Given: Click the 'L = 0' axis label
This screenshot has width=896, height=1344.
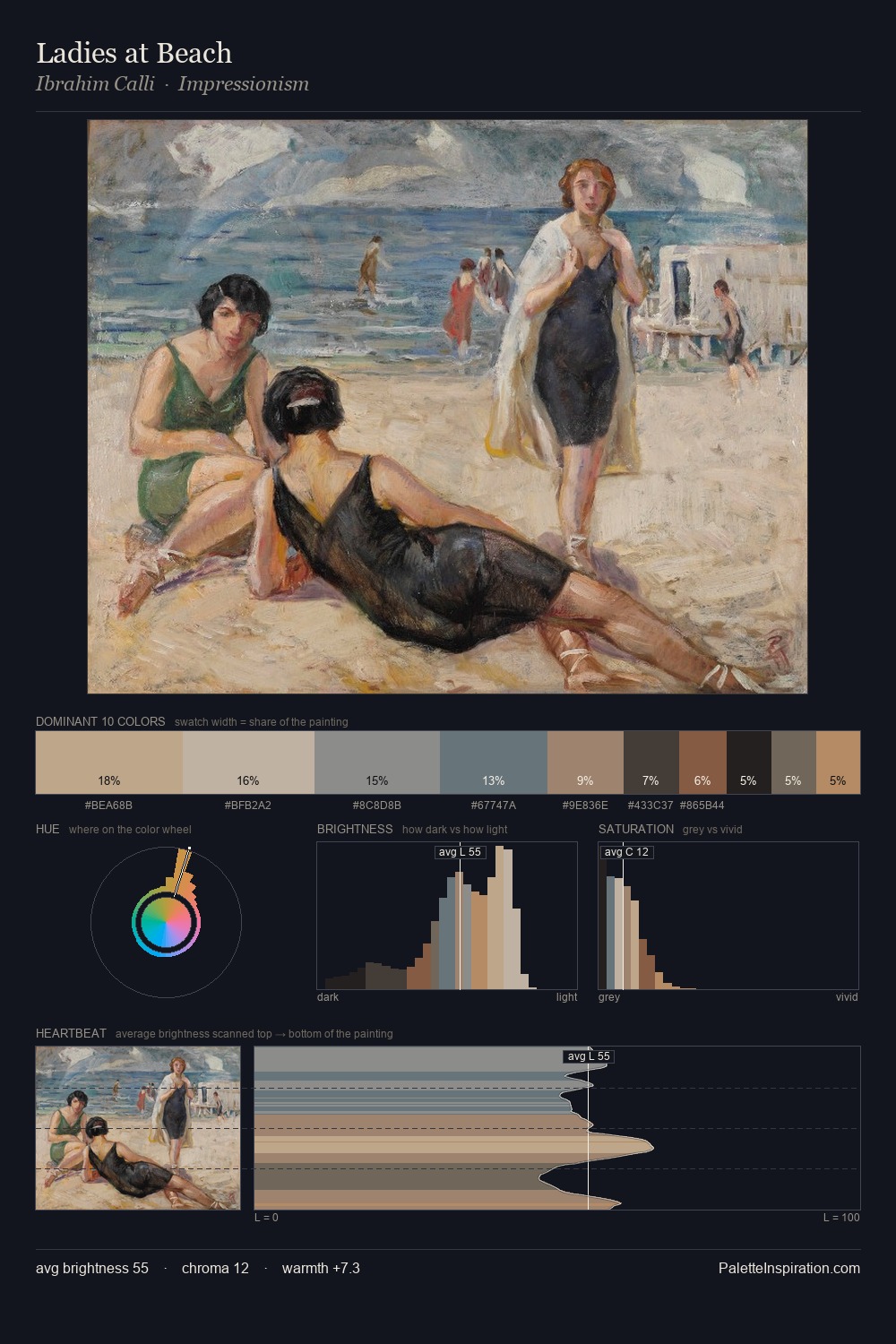Looking at the screenshot, I should [266, 1218].
